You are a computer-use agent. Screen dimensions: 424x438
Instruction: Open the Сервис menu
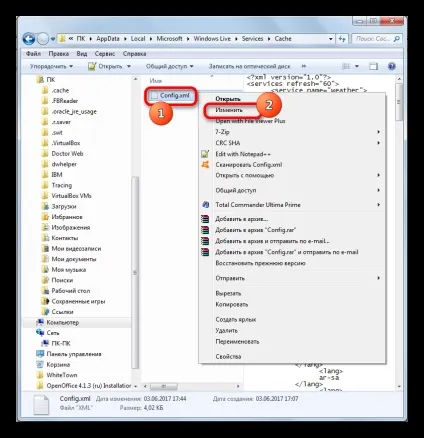tap(105, 54)
